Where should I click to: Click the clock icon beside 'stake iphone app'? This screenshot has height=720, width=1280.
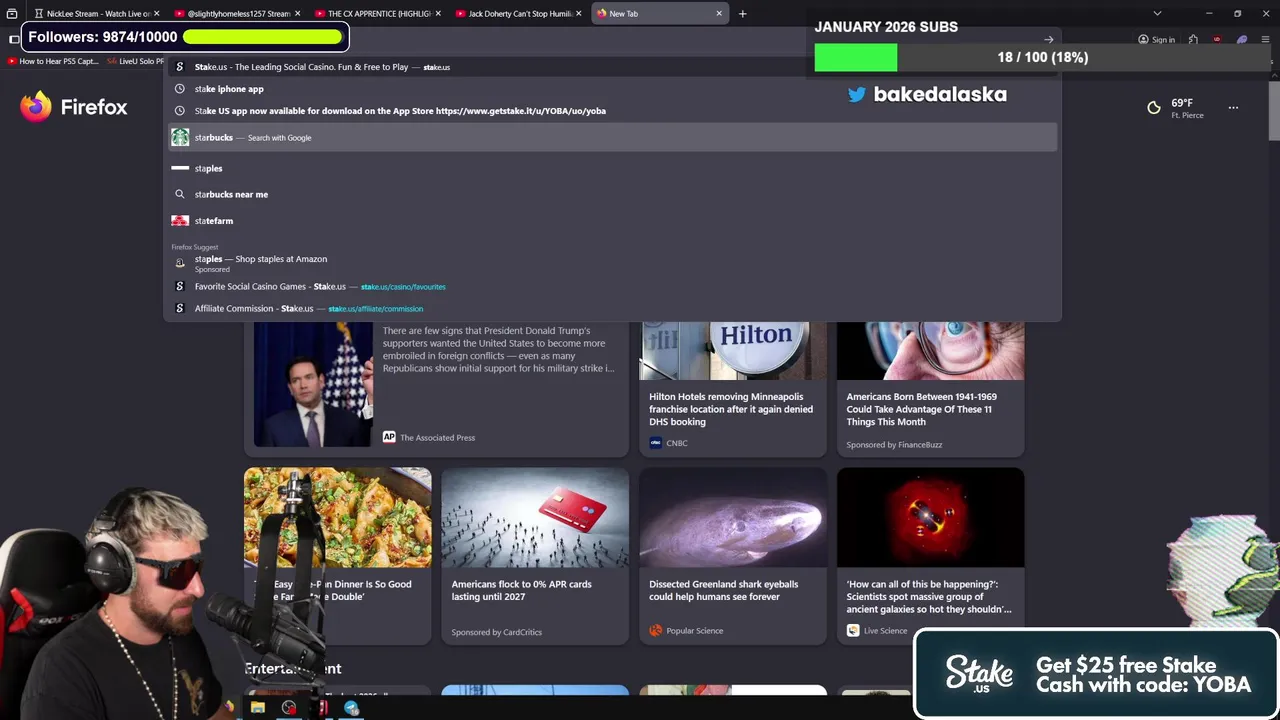tap(180, 89)
